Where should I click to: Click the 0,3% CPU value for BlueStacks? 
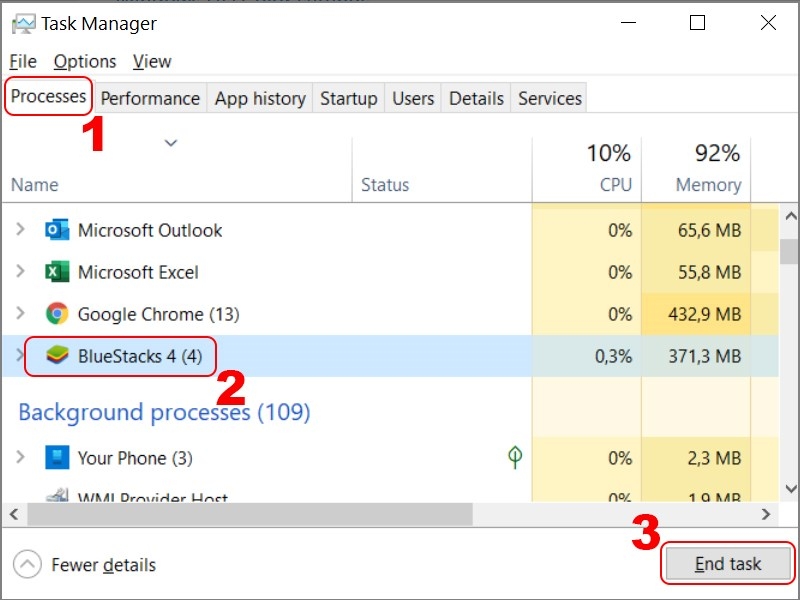tap(613, 356)
